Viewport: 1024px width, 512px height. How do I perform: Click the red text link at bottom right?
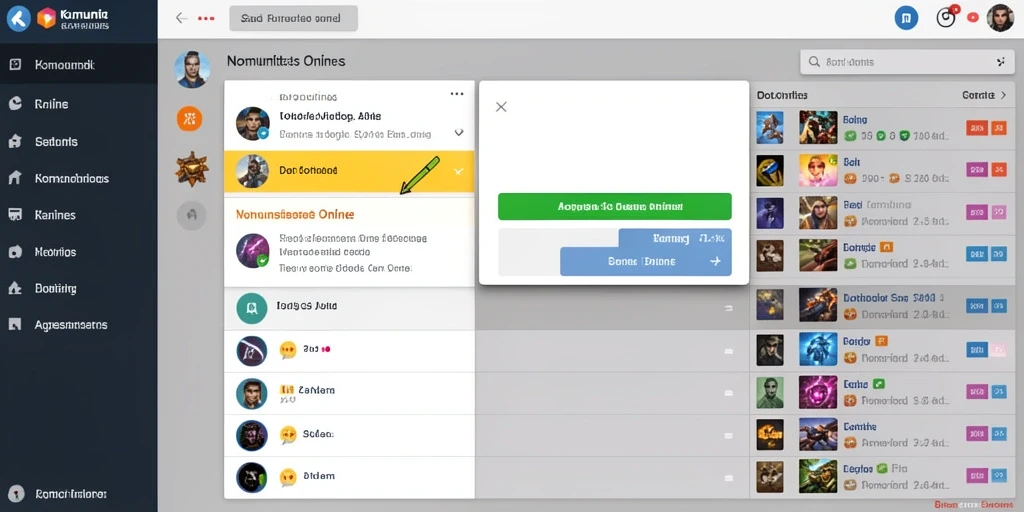(x=975, y=505)
